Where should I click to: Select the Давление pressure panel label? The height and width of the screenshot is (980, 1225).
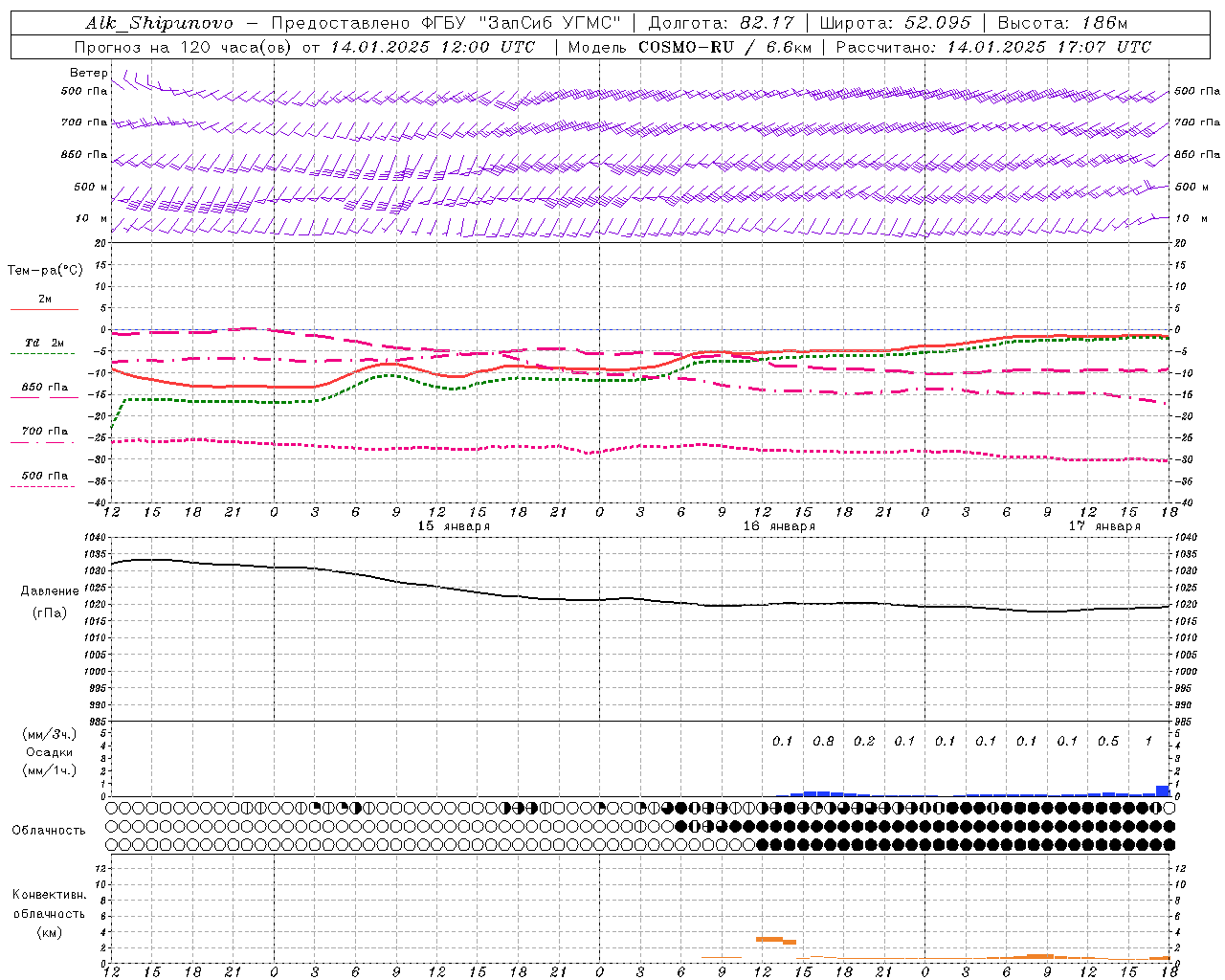coord(50,591)
